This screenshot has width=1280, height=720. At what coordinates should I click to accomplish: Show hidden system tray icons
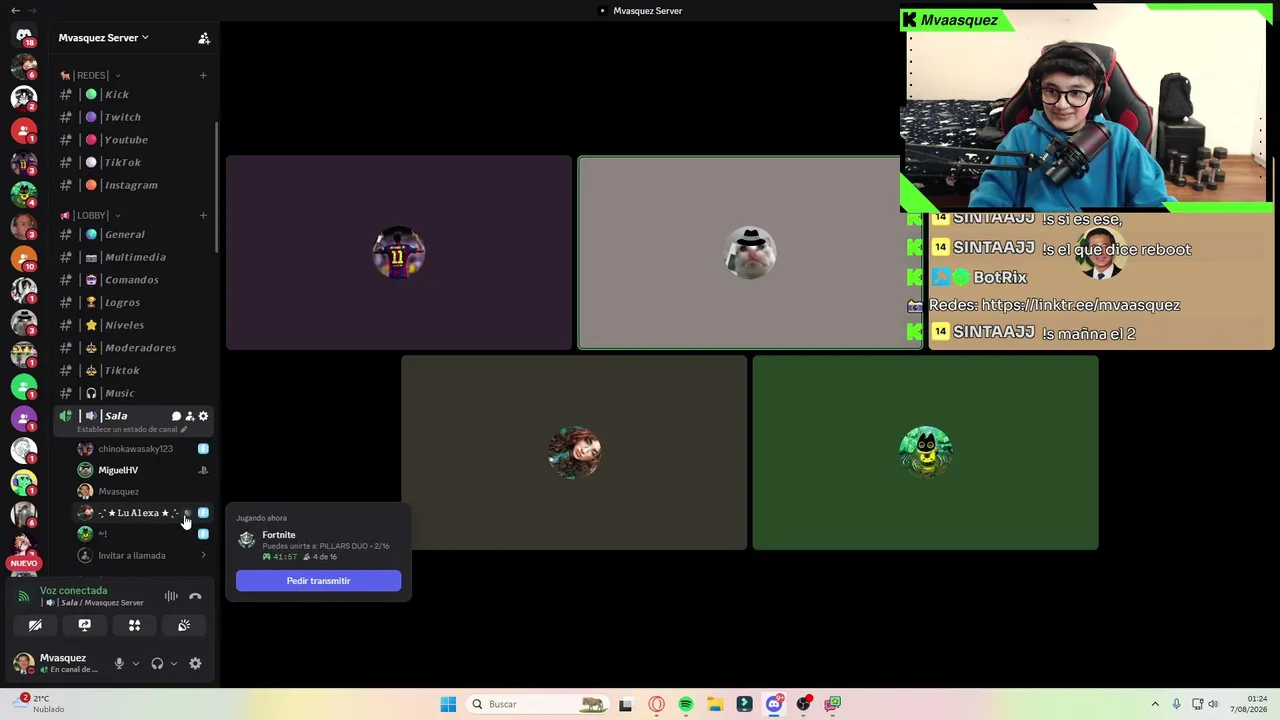(x=1155, y=704)
